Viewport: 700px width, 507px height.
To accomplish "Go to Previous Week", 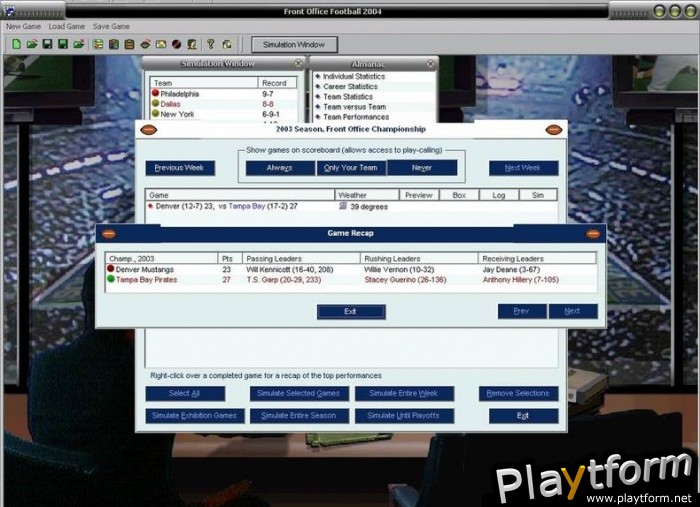I will pos(180,168).
